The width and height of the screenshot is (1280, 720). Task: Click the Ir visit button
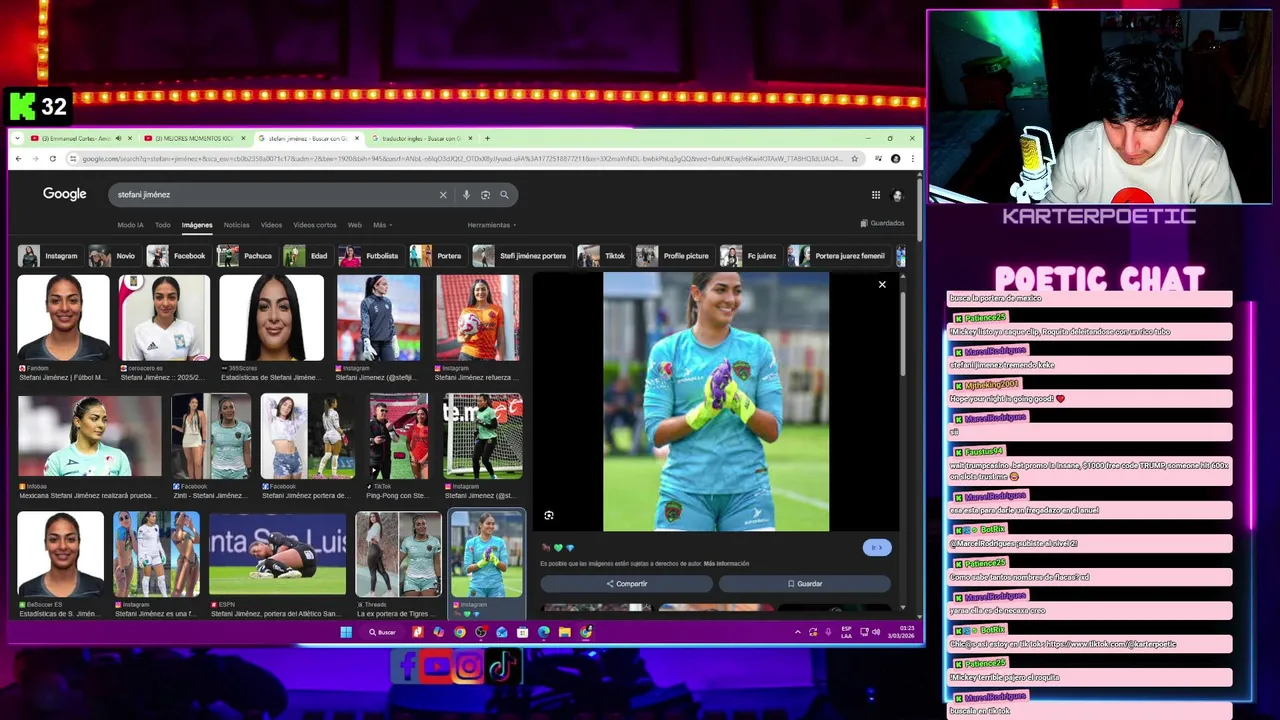point(877,547)
